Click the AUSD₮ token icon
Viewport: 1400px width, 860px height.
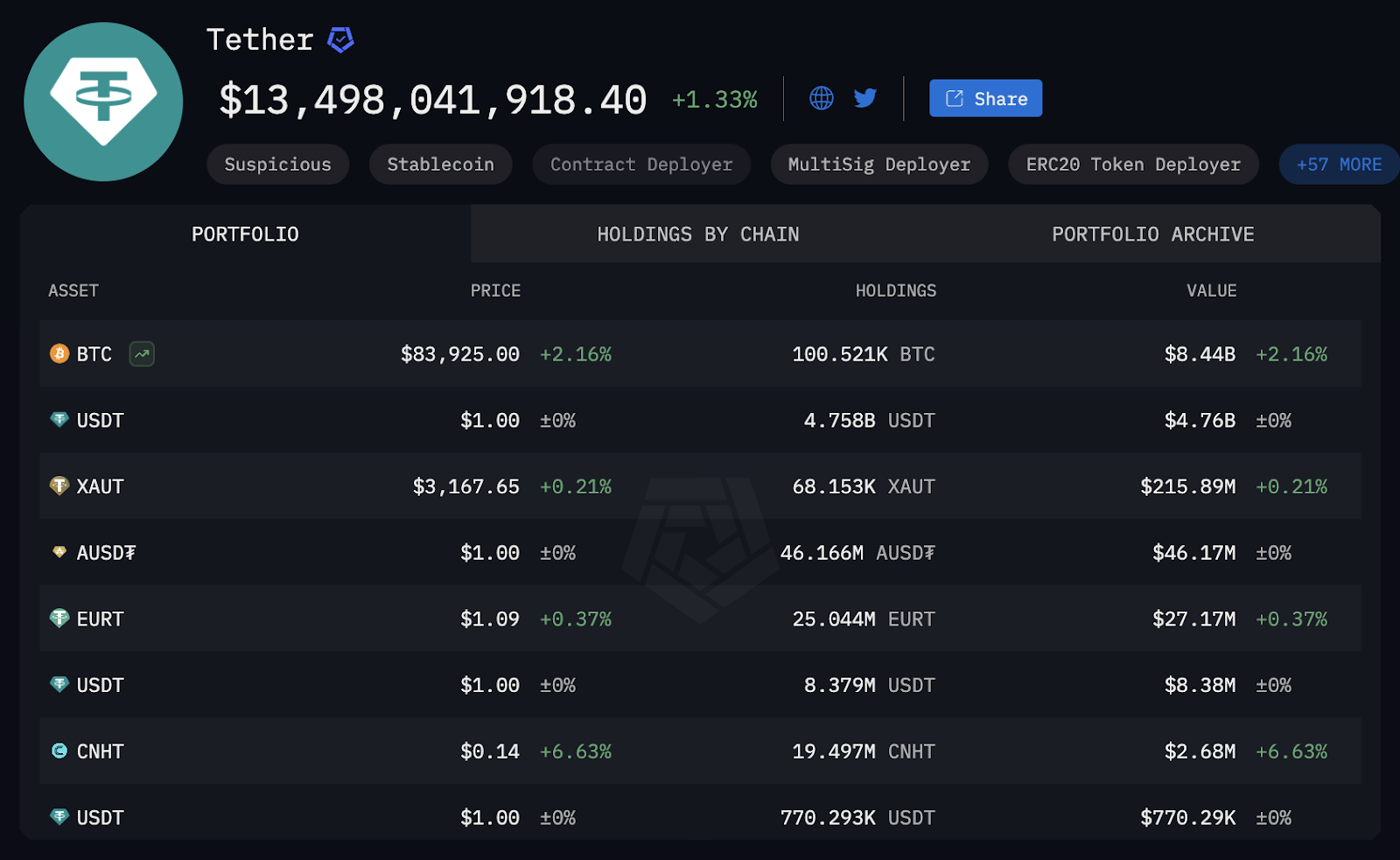pyautogui.click(x=59, y=552)
